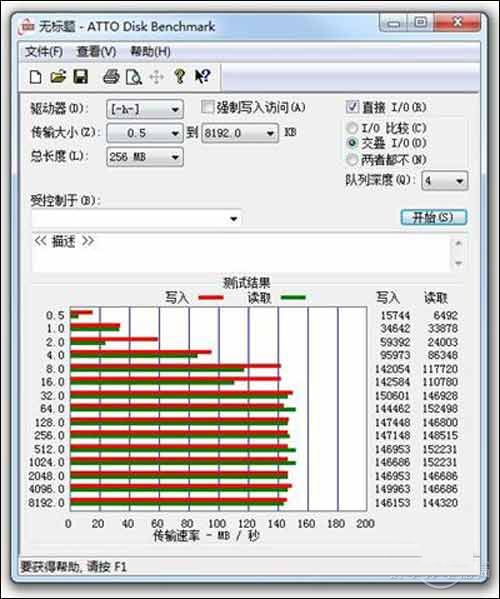The height and width of the screenshot is (599, 500).
Task: Click the 开始(S) start button
Action: [434, 217]
